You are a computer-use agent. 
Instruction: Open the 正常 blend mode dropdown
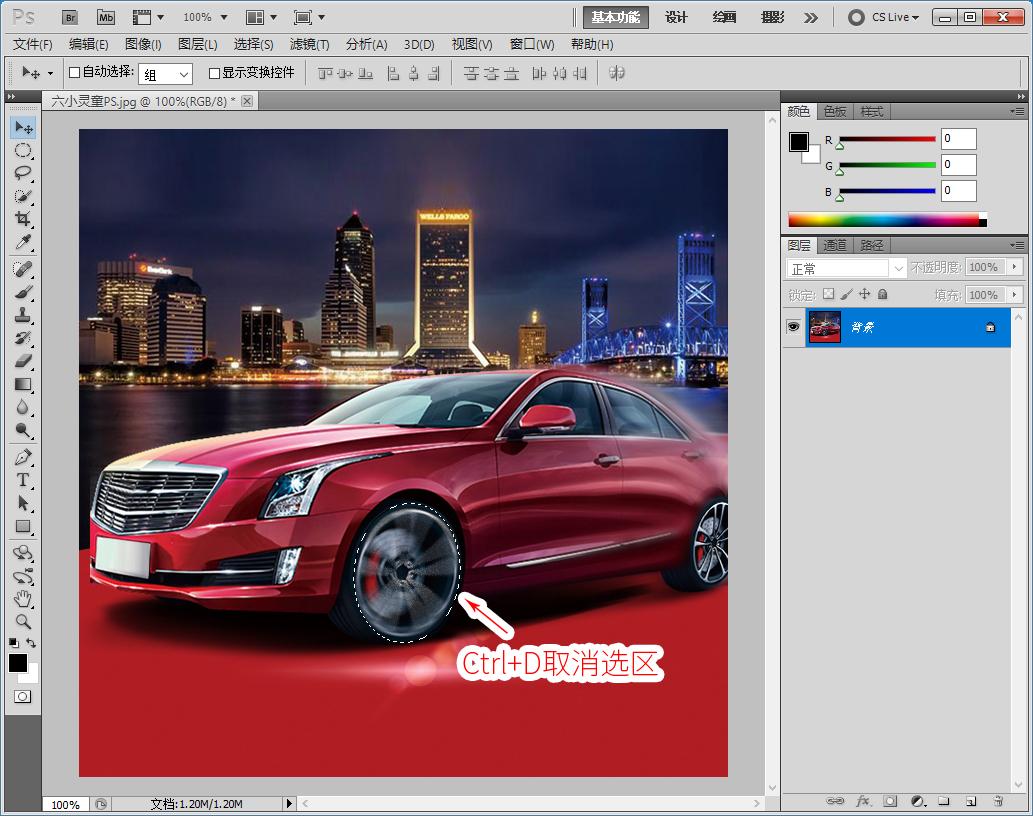point(847,268)
